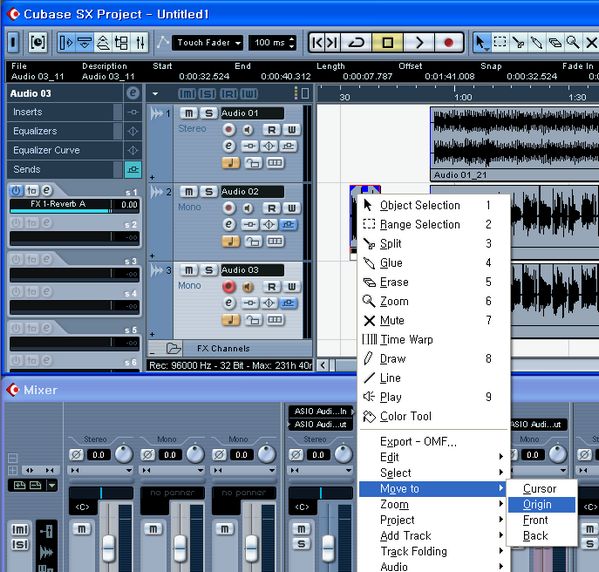Select the Range Selection tool in toolbar
599x572 pixels.
500,42
